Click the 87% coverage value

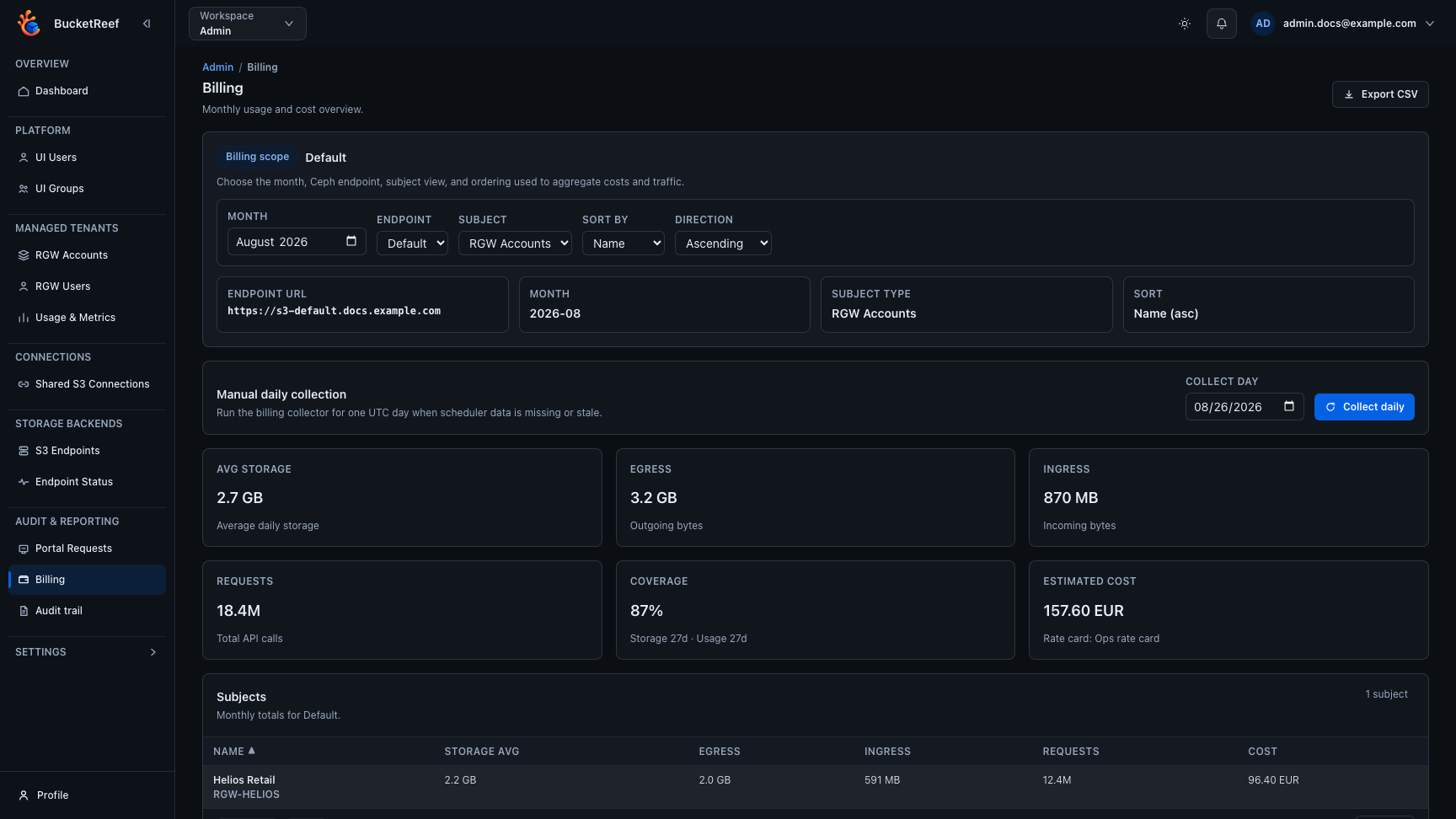pyautogui.click(x=646, y=611)
